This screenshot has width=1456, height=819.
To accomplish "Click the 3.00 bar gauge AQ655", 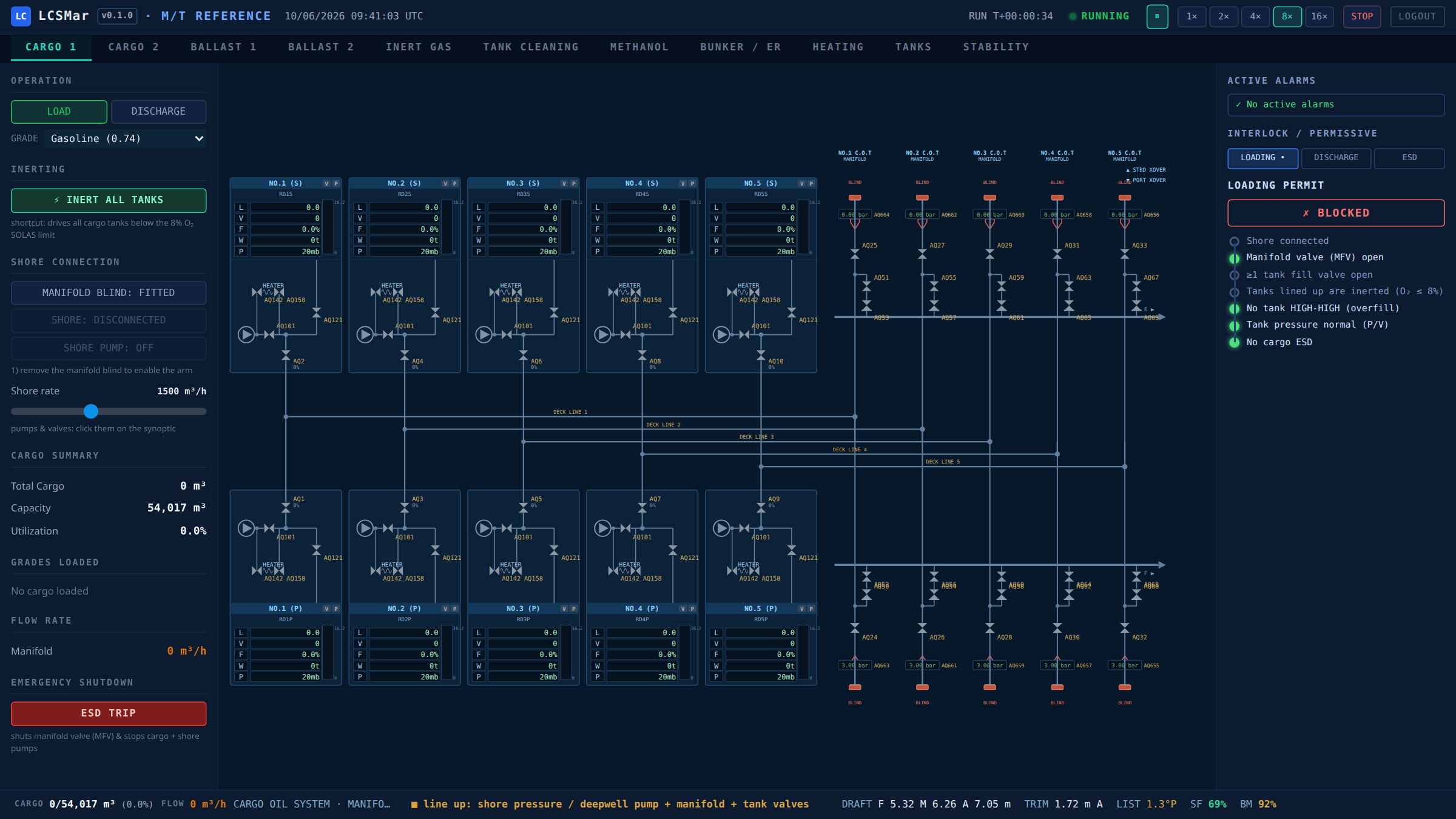I will [x=1125, y=666].
